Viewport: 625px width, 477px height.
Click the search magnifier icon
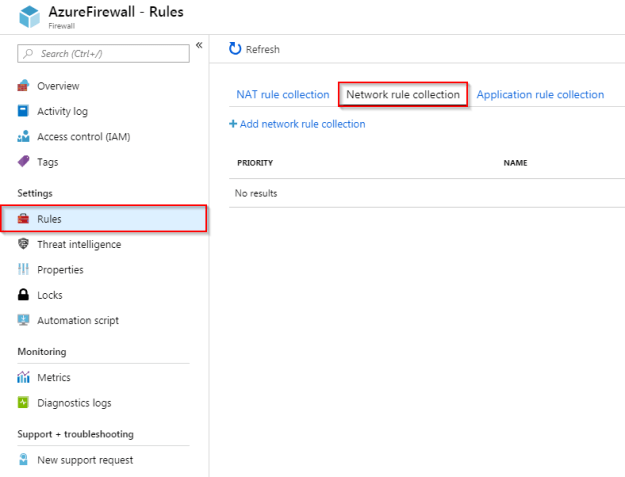pyautogui.click(x=28, y=53)
